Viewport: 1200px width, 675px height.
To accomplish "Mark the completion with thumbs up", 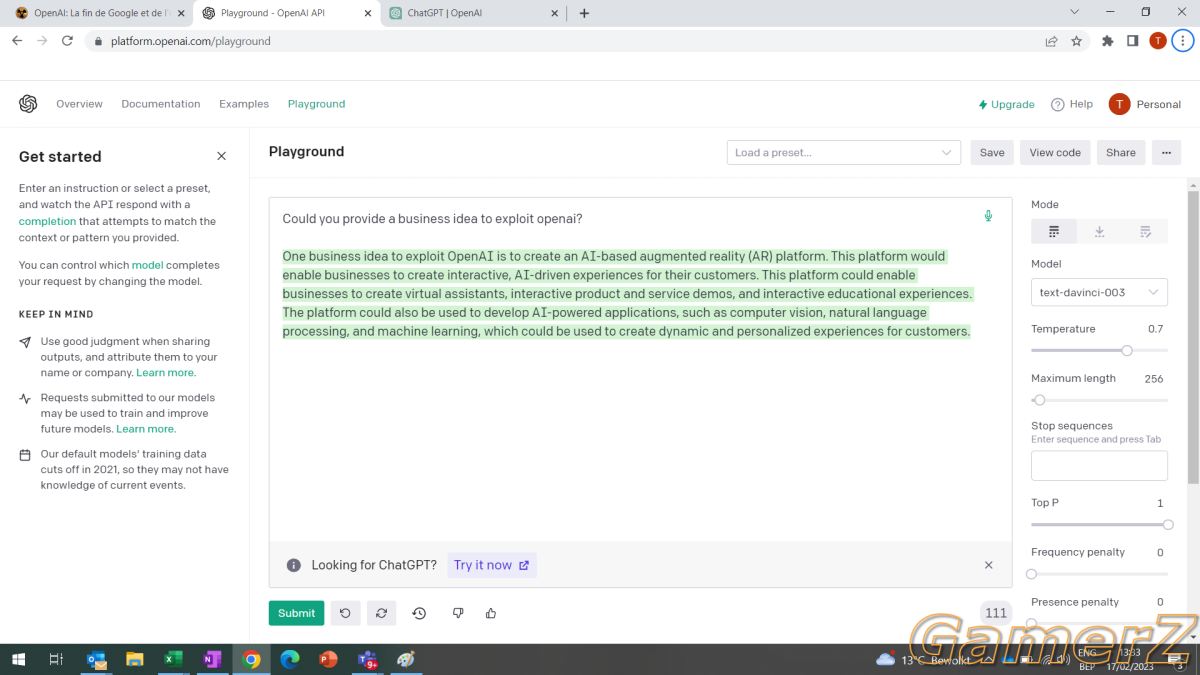I will click(491, 613).
